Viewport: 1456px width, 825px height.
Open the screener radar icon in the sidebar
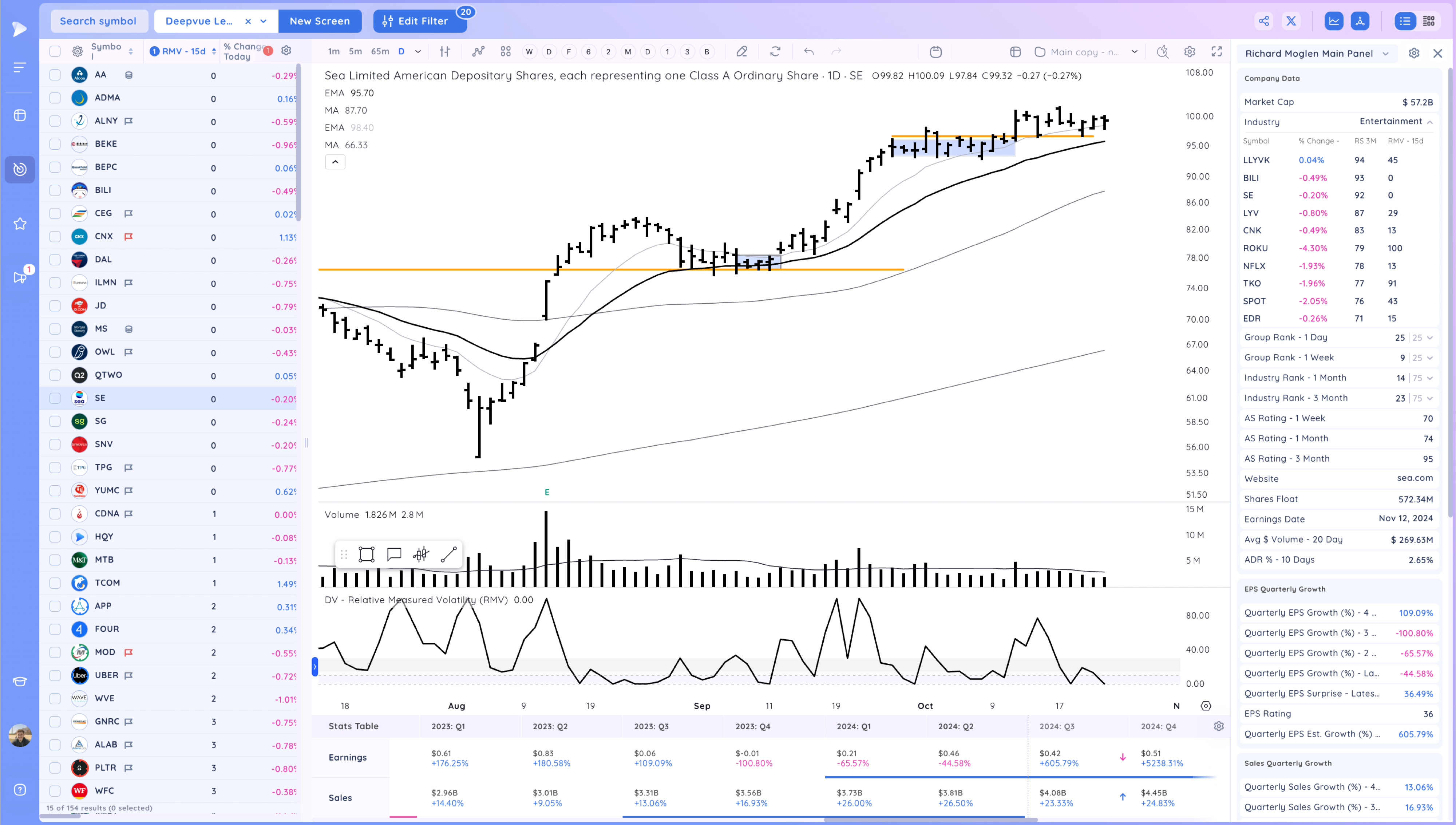[20, 169]
